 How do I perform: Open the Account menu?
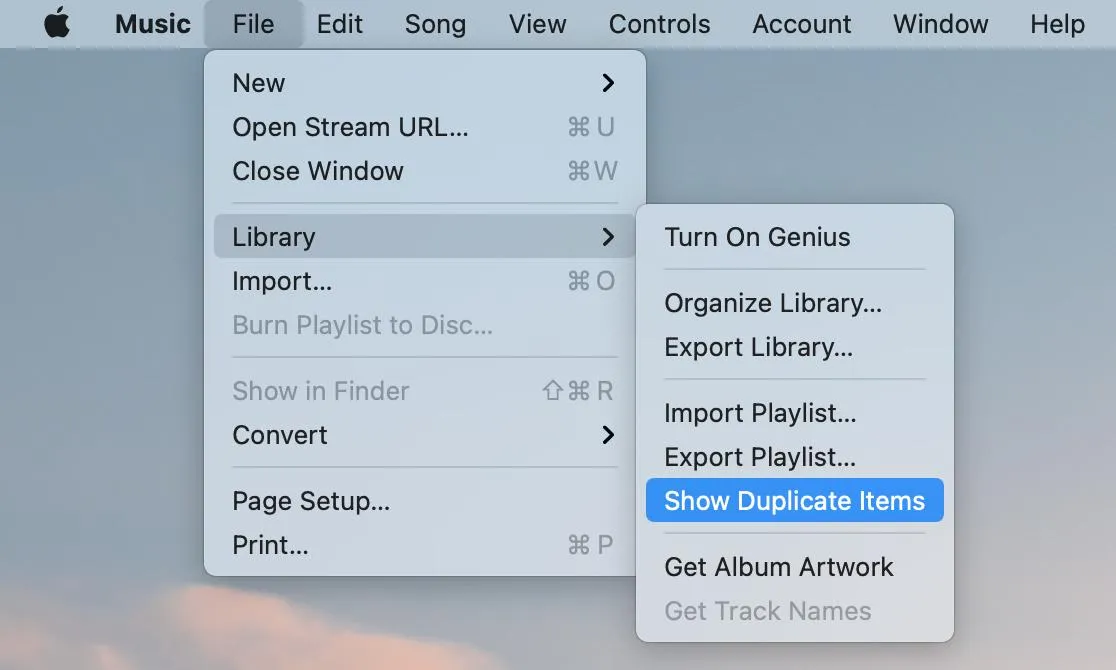(x=802, y=24)
